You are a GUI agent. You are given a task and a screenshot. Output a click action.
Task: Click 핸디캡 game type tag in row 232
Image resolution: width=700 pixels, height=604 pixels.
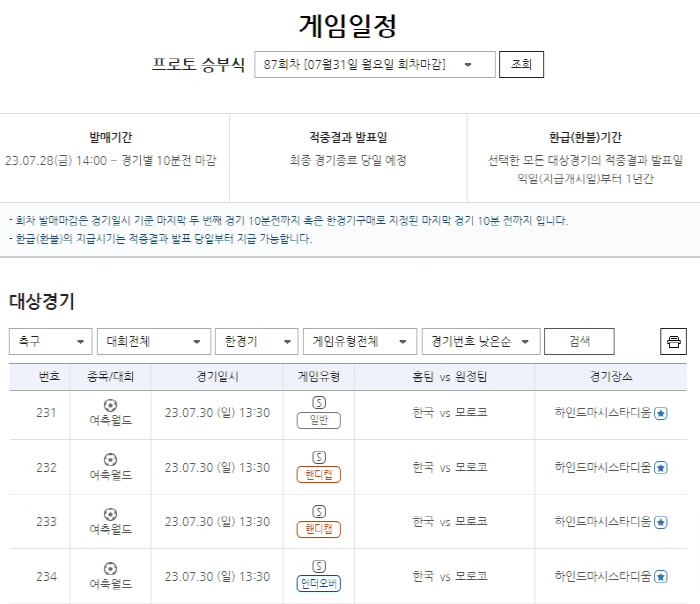319,475
